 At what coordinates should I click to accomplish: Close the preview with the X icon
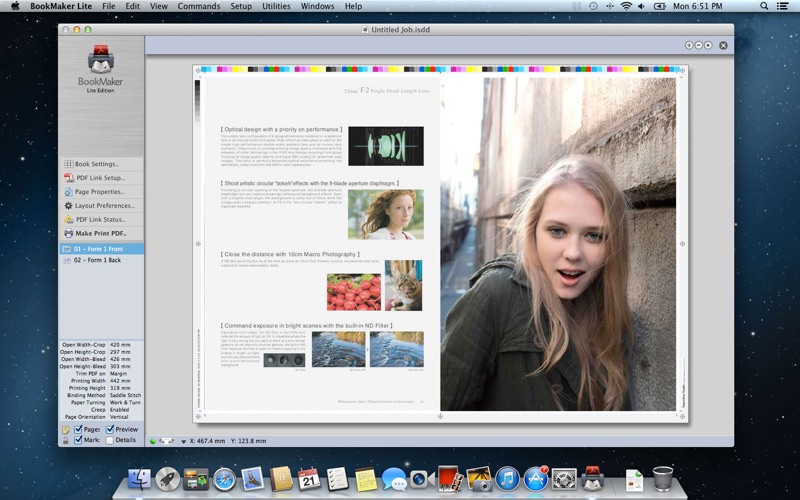[x=724, y=45]
